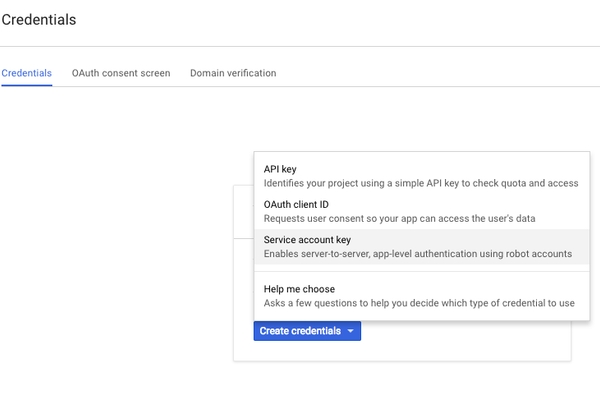Expand the Create credentials dropdown arrow
This screenshot has height=400, width=600.
[350, 331]
